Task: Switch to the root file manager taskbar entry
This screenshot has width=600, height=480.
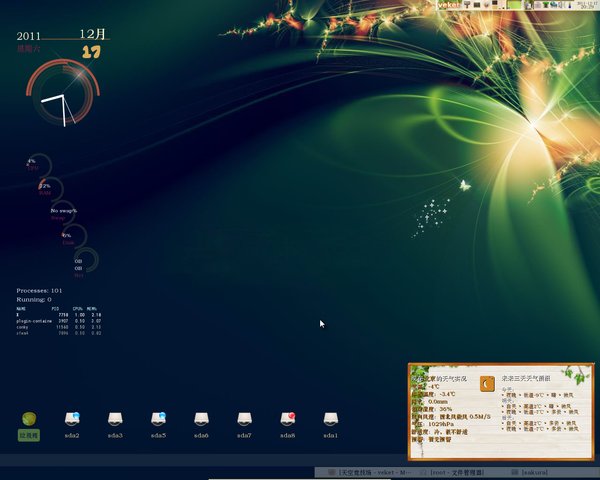Action: click(x=458, y=471)
